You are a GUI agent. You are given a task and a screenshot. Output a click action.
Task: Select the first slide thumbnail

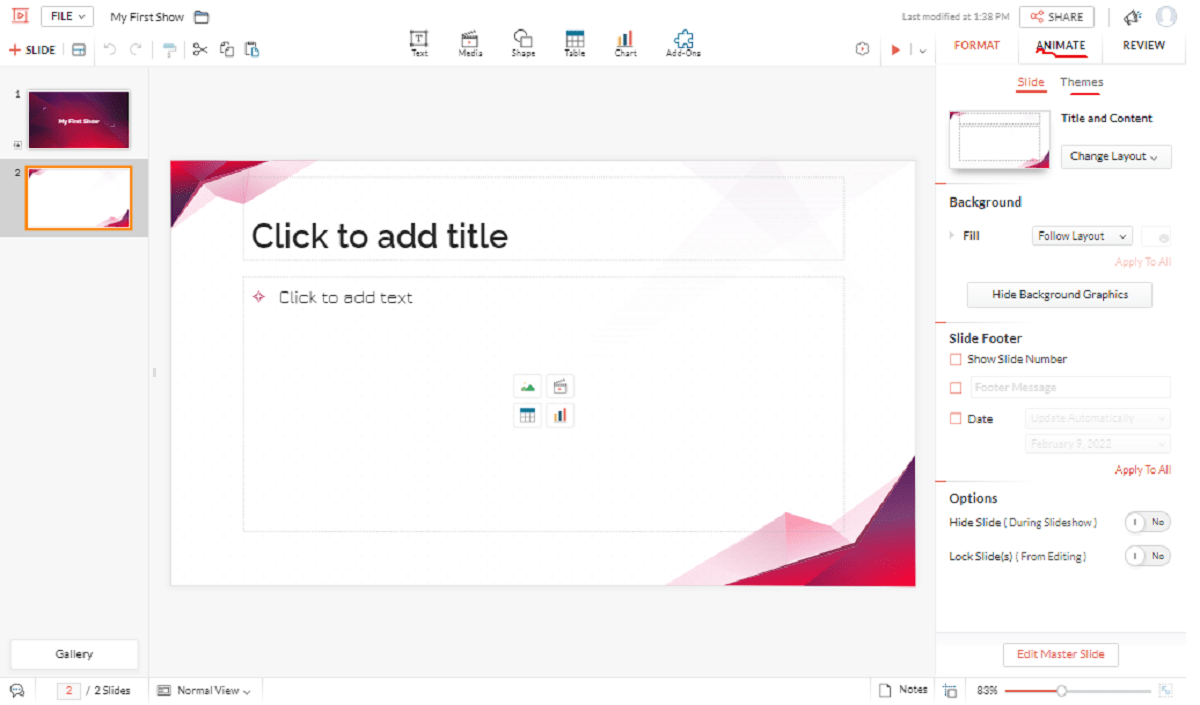(78, 118)
